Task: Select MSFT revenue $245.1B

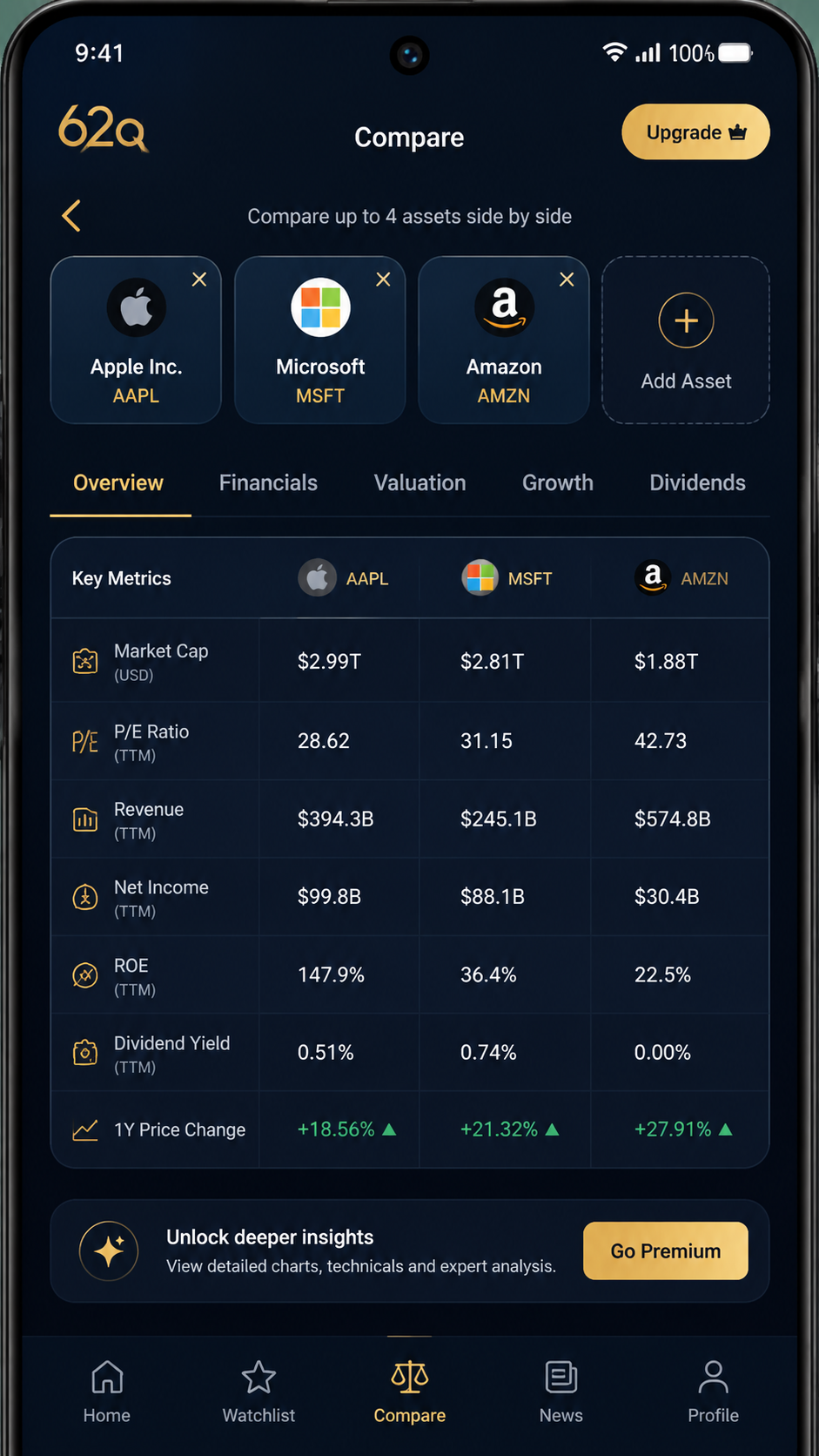Action: [x=498, y=819]
